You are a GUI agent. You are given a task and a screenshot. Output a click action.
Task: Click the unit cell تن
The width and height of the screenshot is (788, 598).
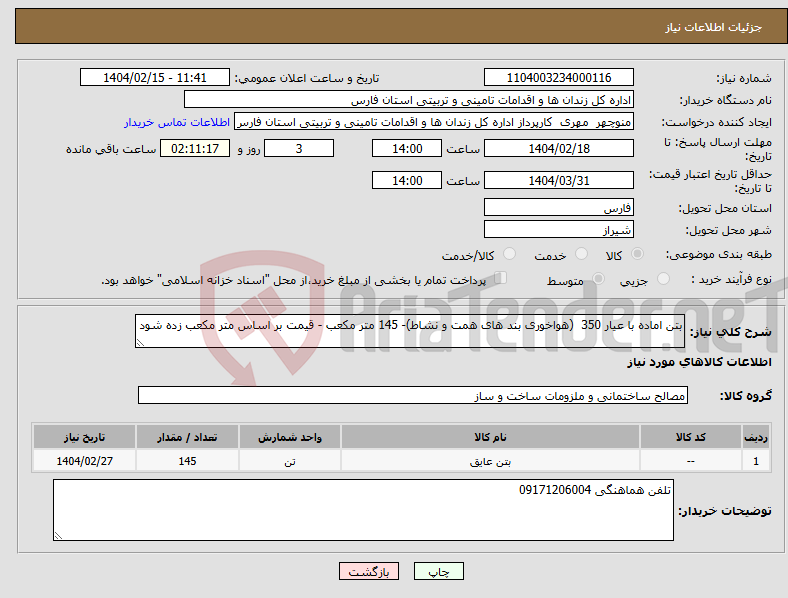pyautogui.click(x=290, y=461)
